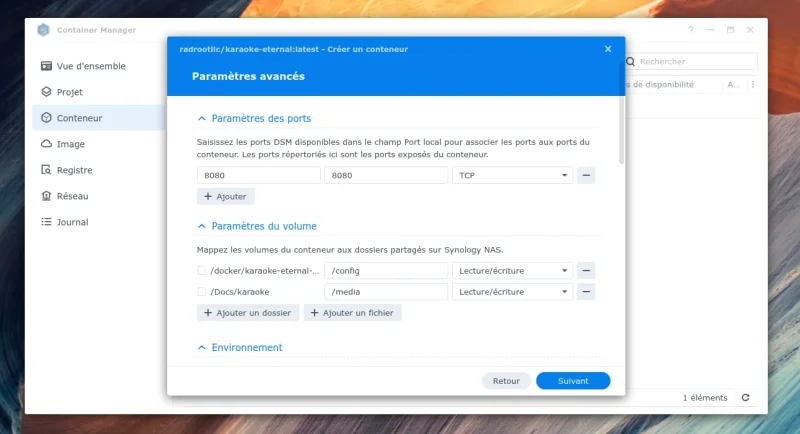
Task: Click the Rechercher search field
Action: [x=696, y=62]
